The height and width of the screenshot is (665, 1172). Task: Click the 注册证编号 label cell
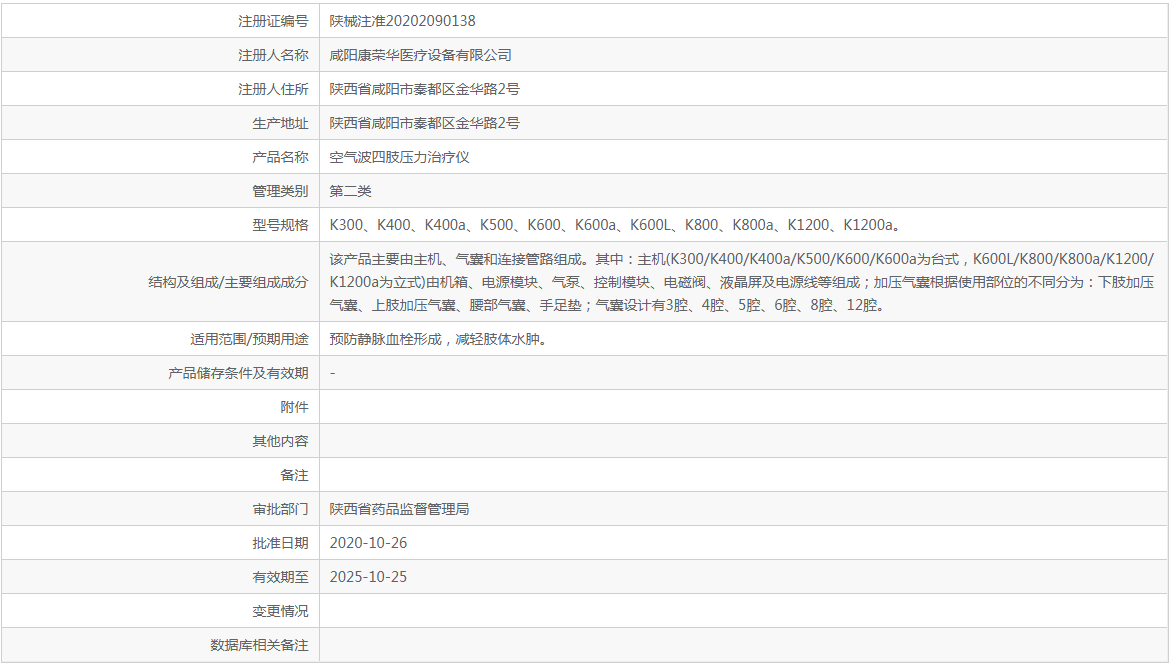click(x=161, y=21)
